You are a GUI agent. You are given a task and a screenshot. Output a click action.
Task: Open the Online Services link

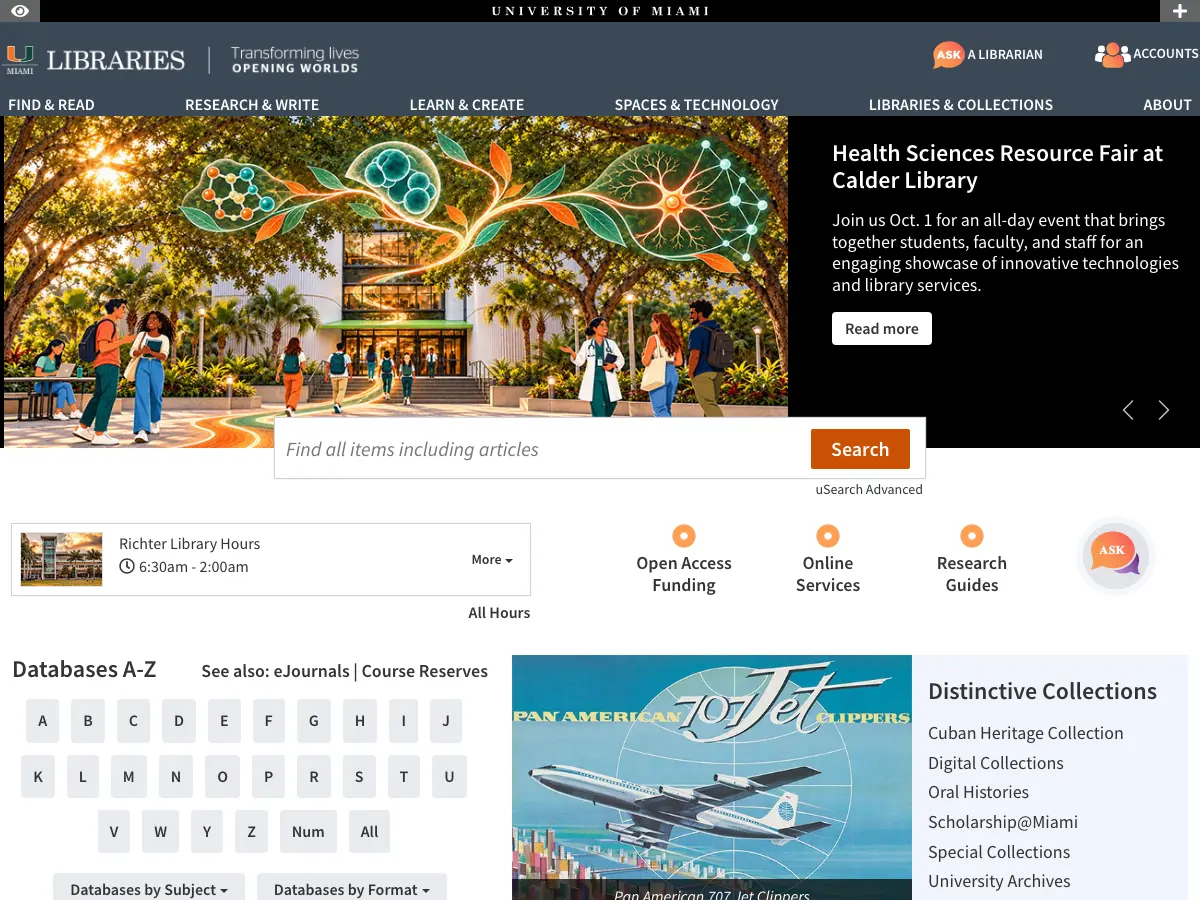(x=828, y=574)
